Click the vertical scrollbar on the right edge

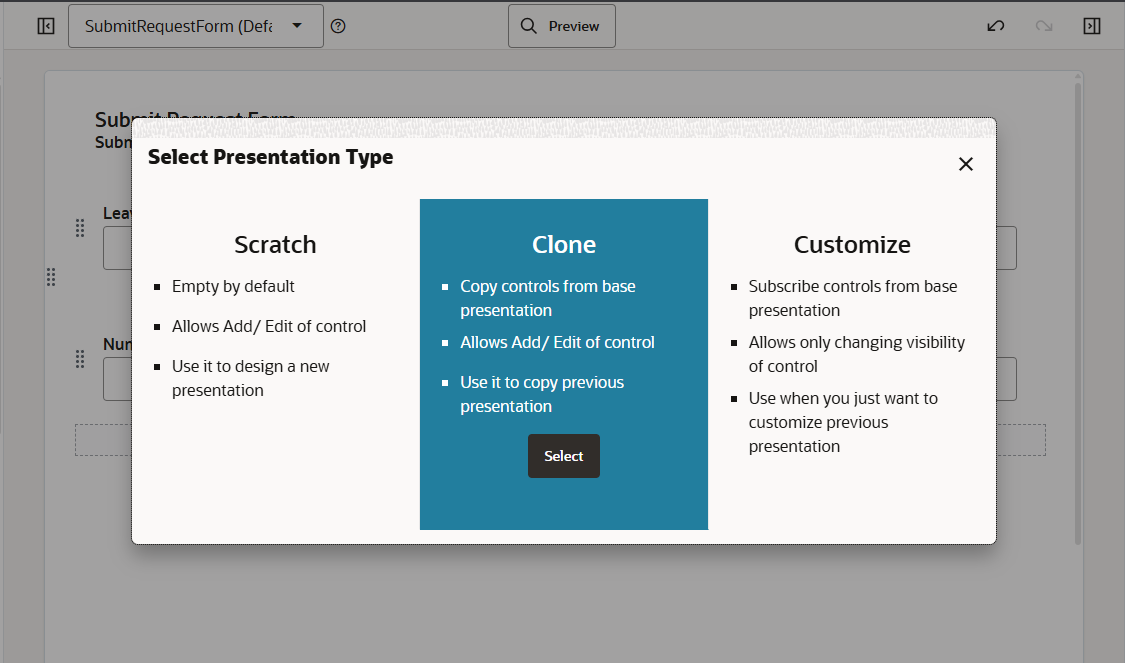[1077, 300]
